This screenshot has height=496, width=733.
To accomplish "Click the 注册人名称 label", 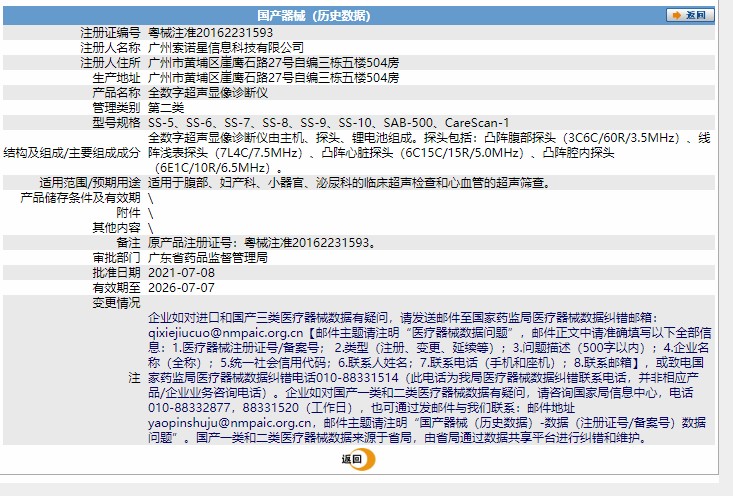I will [110, 48].
